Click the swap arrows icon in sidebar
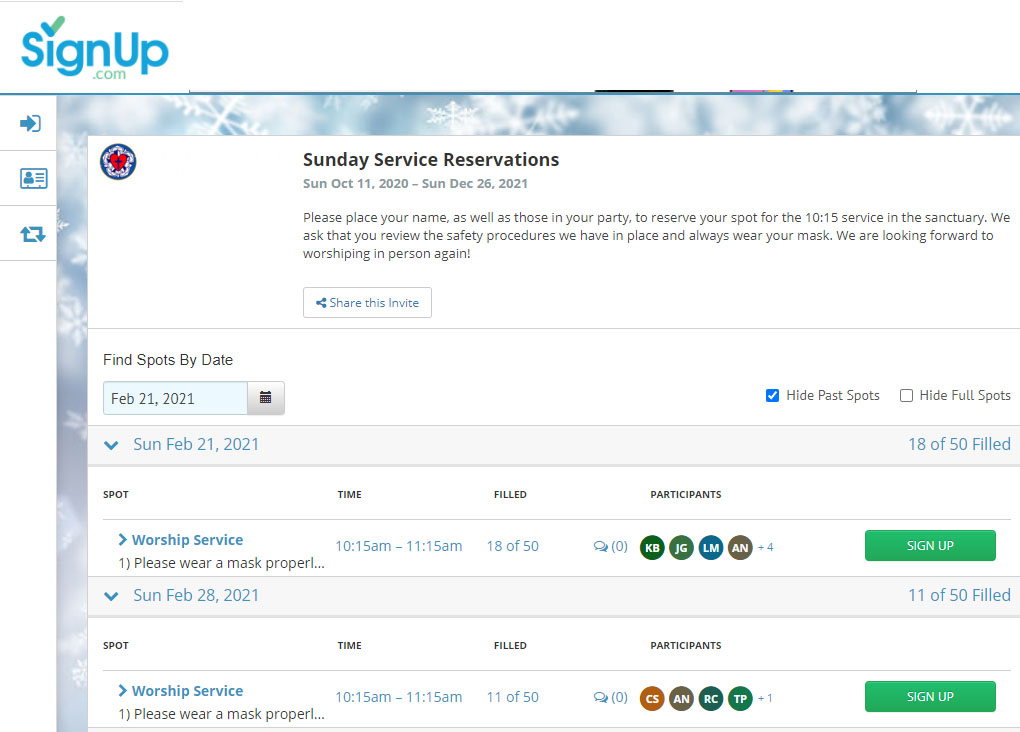1020x732 pixels. (x=33, y=234)
